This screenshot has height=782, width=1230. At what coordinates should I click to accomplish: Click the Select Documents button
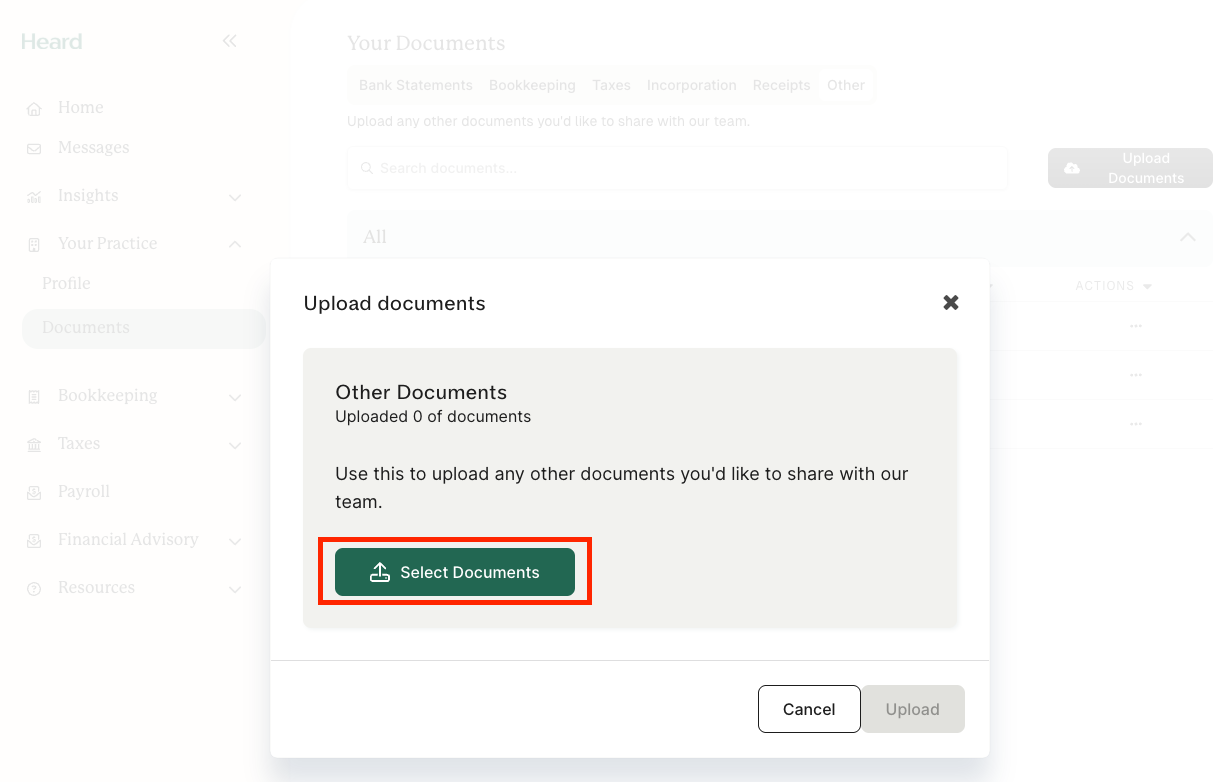(x=455, y=572)
